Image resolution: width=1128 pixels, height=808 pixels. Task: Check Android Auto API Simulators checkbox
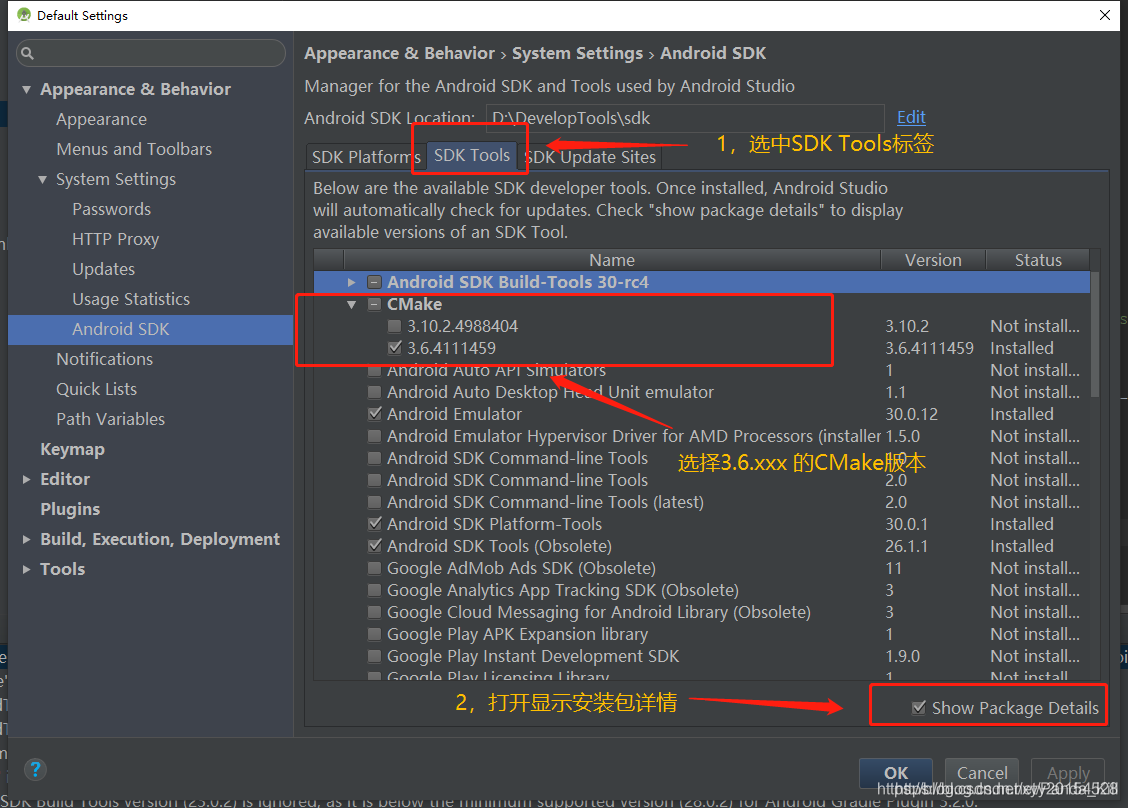point(374,371)
